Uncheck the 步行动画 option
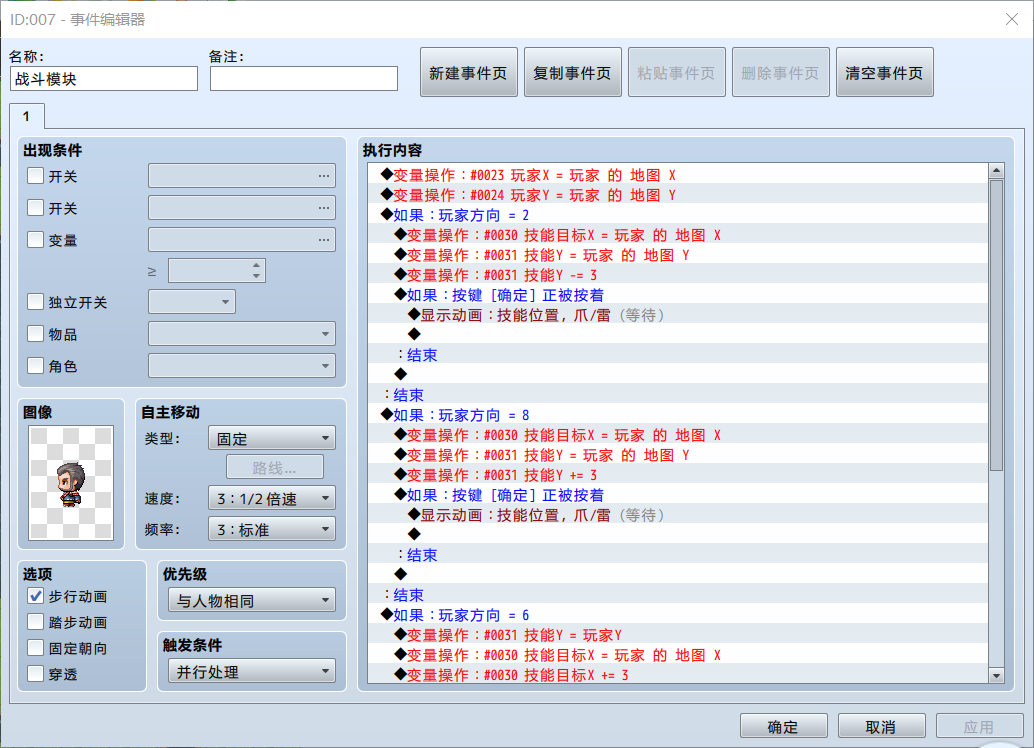The height and width of the screenshot is (748, 1034). (36, 596)
